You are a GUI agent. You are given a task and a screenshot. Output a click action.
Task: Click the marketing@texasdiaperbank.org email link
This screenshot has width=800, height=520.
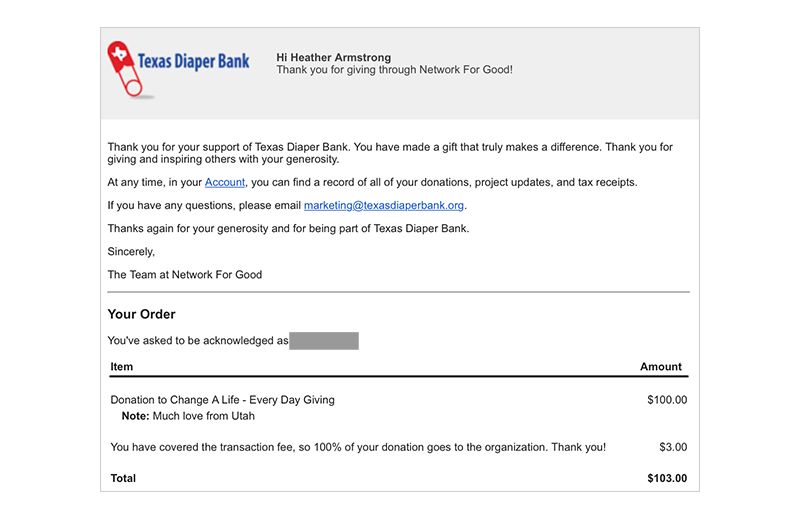[x=384, y=205]
